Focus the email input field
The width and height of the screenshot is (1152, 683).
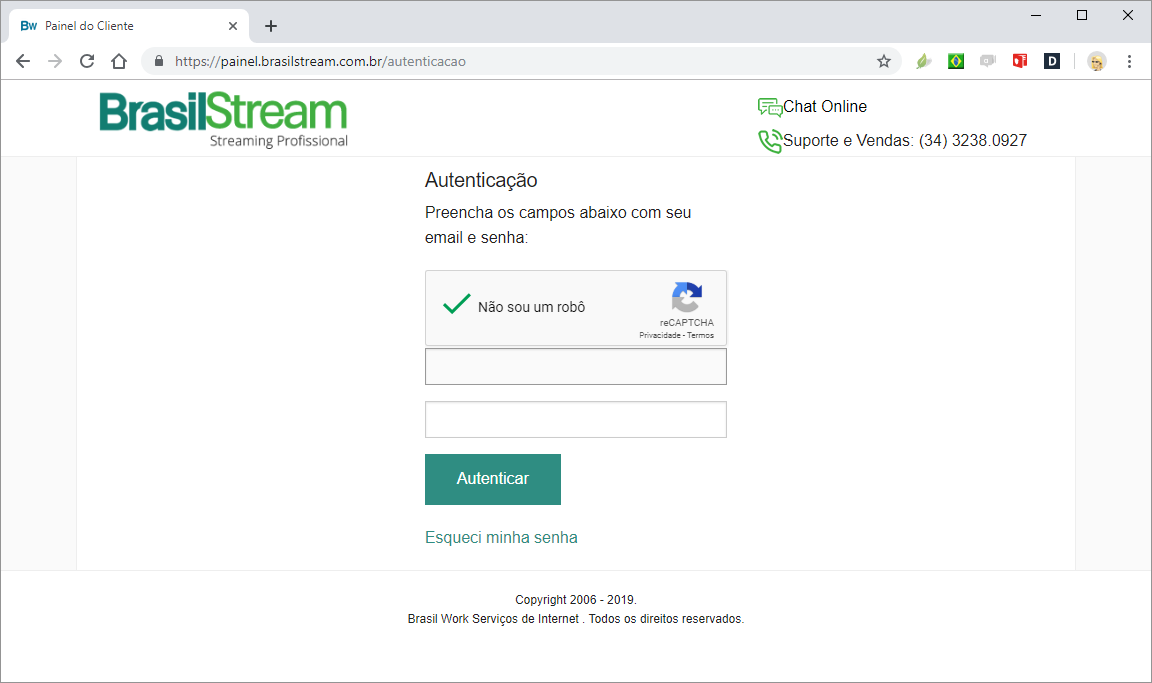(x=575, y=366)
